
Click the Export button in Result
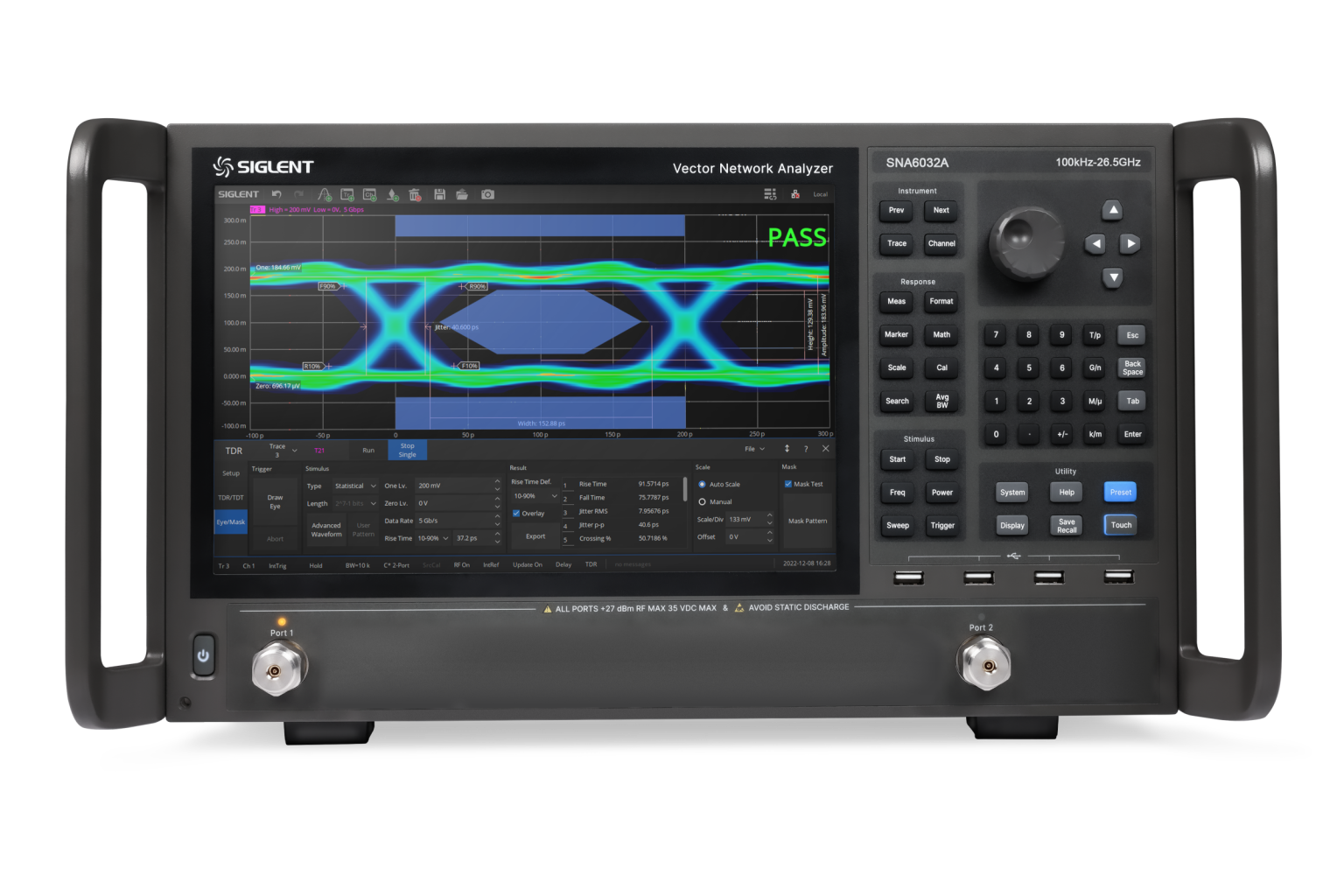(535, 536)
